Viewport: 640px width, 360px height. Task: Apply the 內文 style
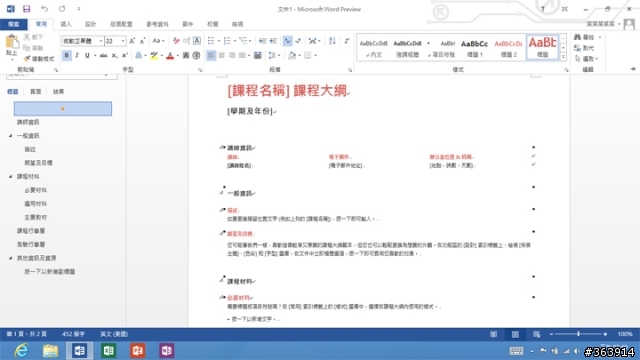(373, 48)
